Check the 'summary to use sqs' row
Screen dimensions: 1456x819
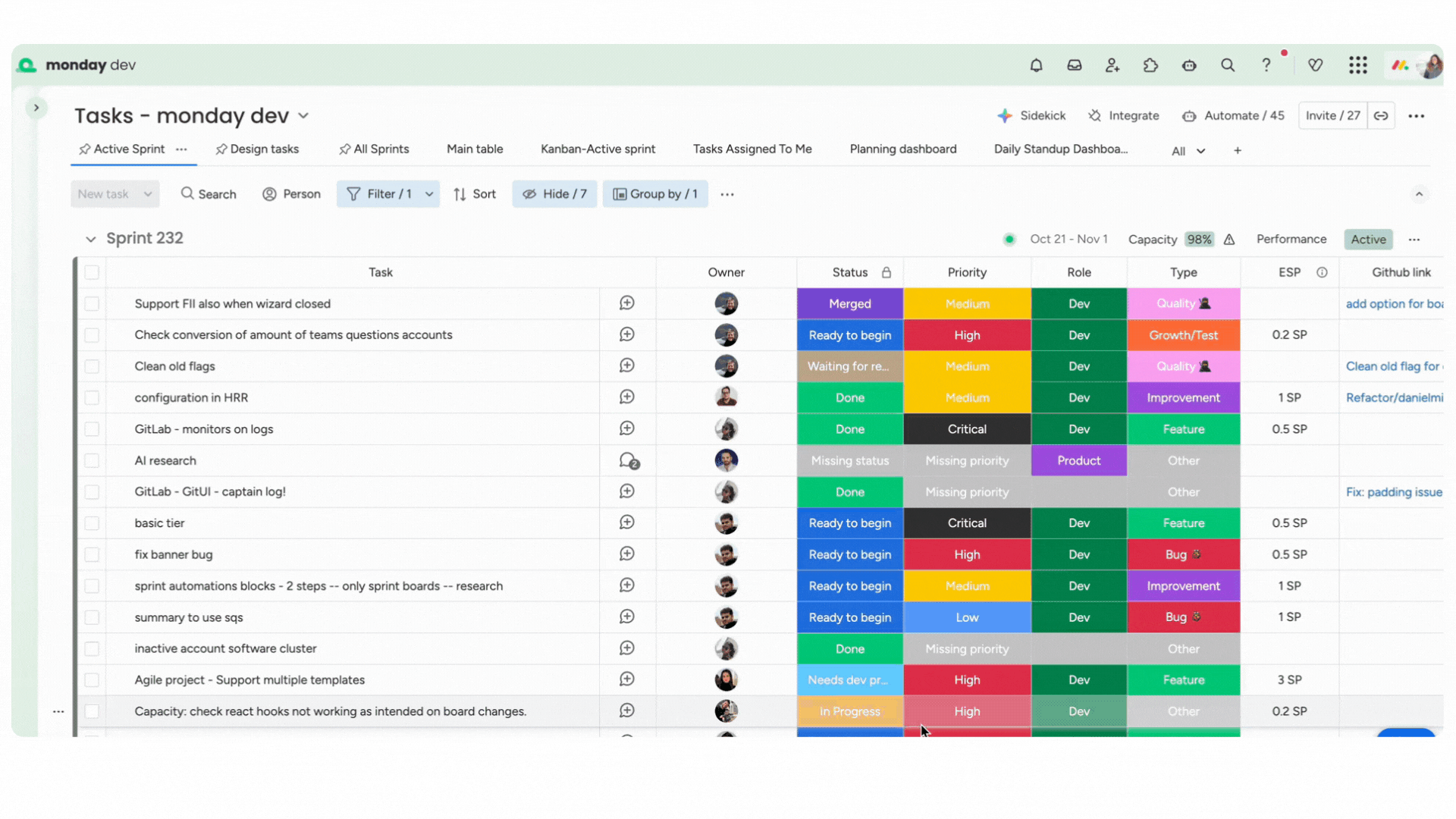point(92,617)
